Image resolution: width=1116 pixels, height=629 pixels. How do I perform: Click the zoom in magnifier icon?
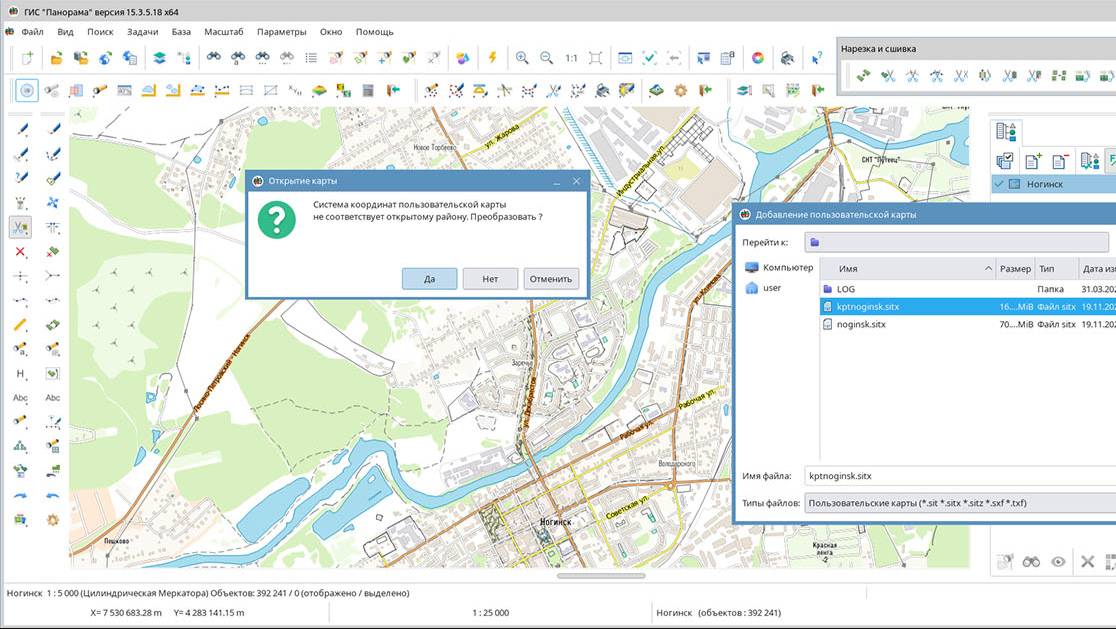[x=522, y=58]
